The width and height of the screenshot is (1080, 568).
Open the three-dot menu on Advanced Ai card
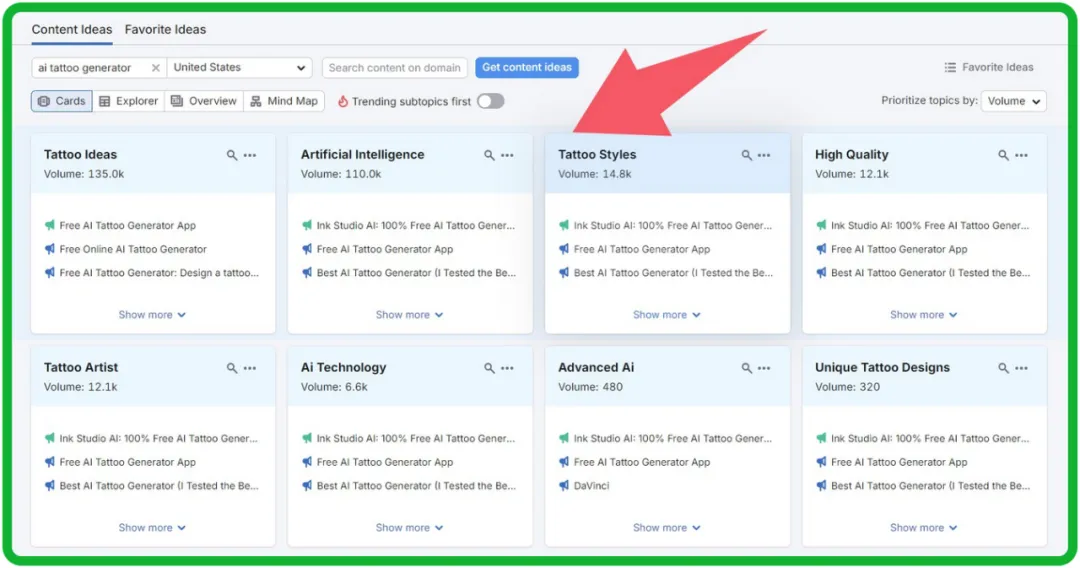(x=764, y=368)
